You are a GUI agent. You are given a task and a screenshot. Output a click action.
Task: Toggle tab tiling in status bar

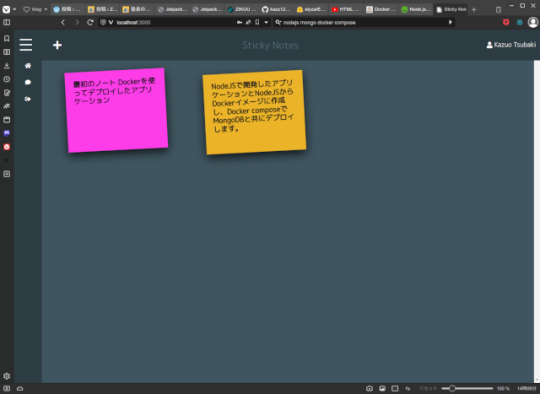pyautogui.click(x=395, y=388)
